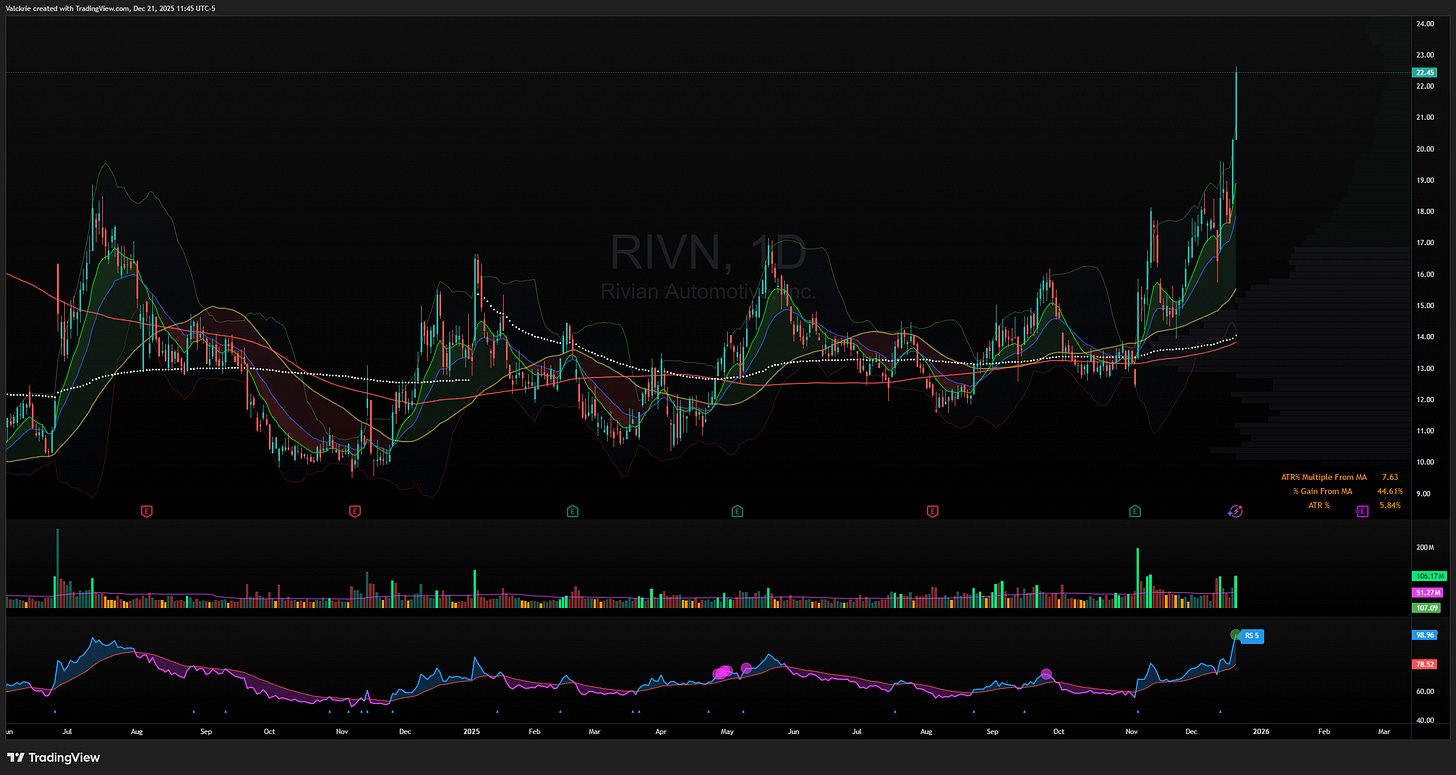Open the green earnings marker near November 2025

tap(1135, 511)
